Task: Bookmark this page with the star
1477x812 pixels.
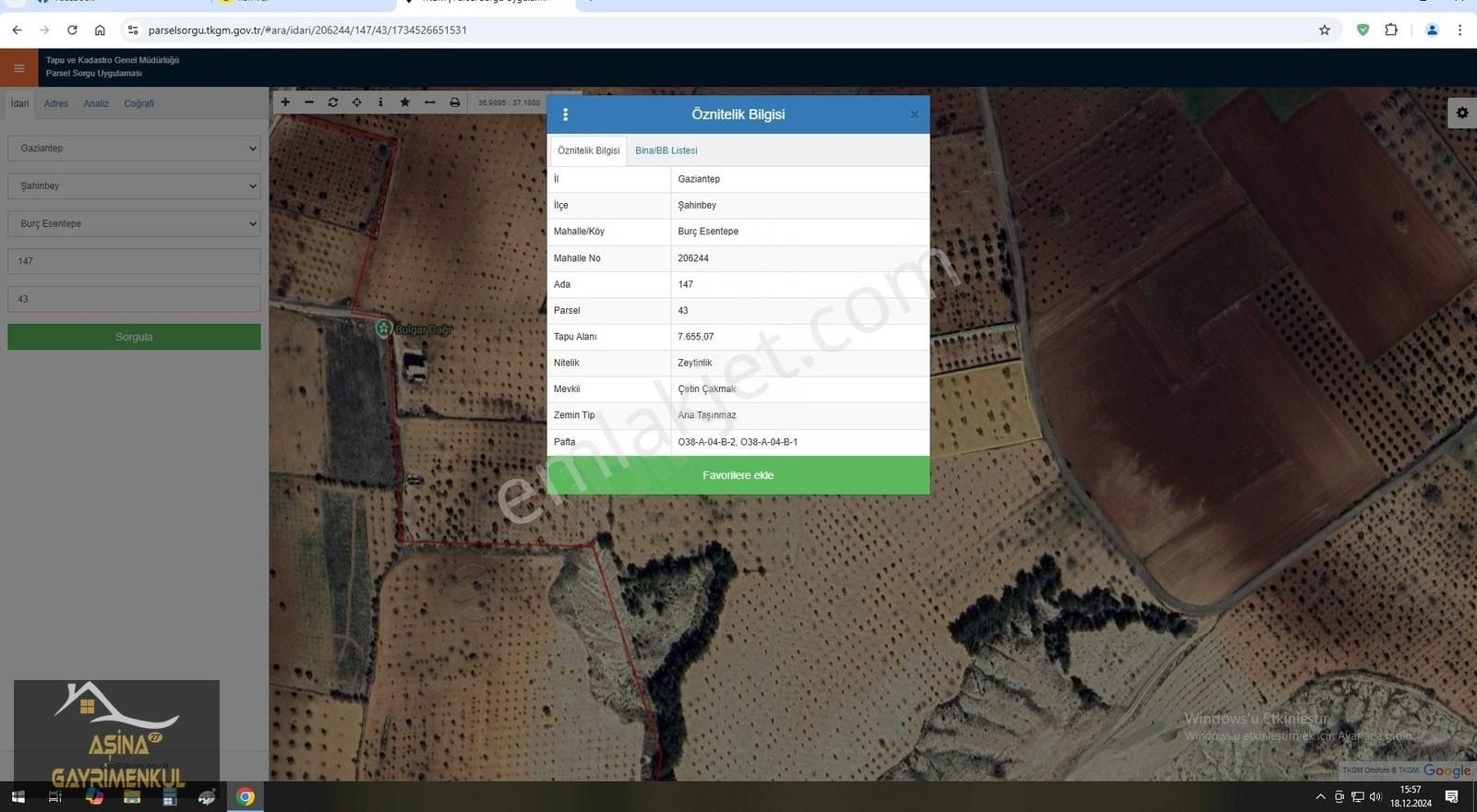Action: coord(1325,30)
